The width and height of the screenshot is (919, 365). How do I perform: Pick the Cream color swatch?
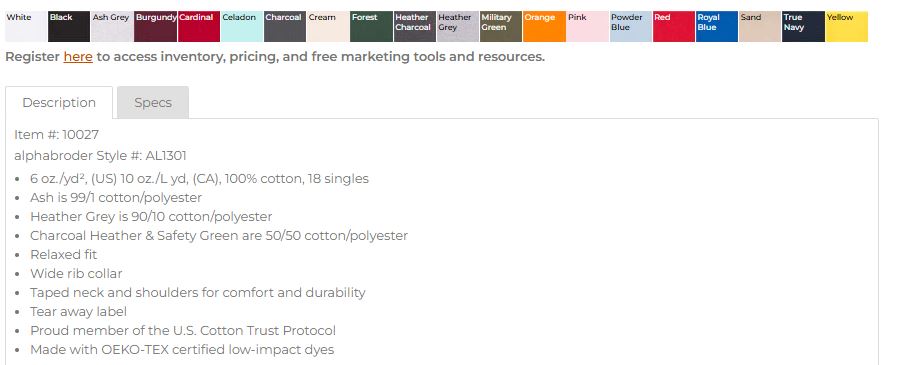click(x=328, y=26)
